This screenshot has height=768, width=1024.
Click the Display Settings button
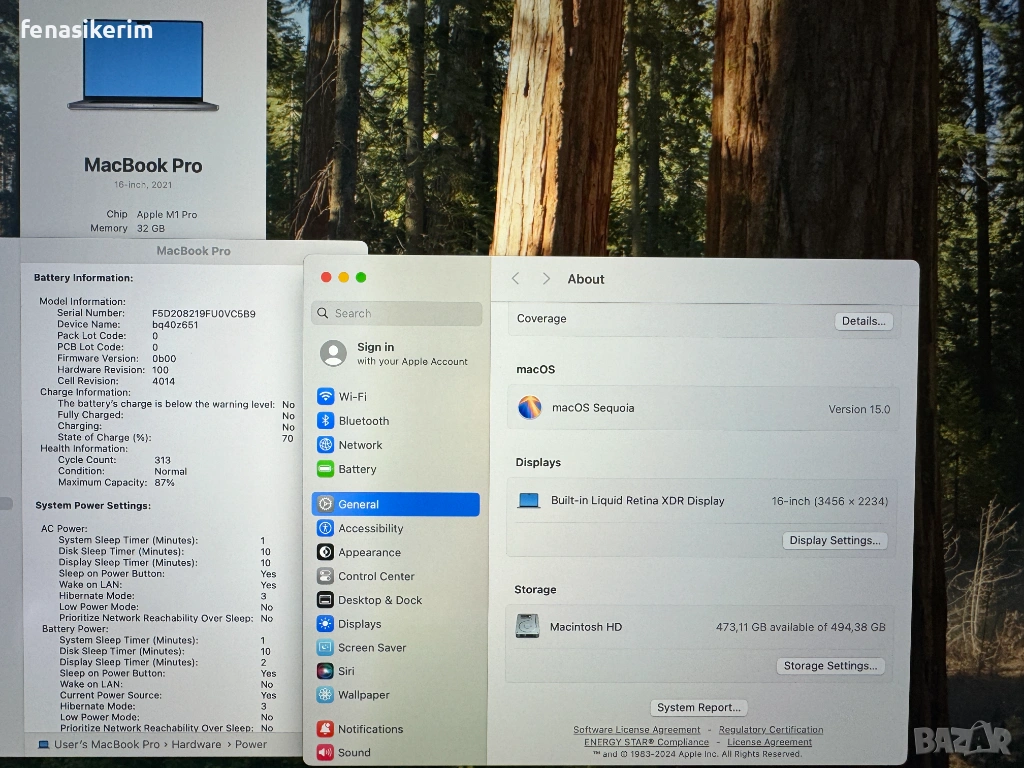pyautogui.click(x=834, y=540)
